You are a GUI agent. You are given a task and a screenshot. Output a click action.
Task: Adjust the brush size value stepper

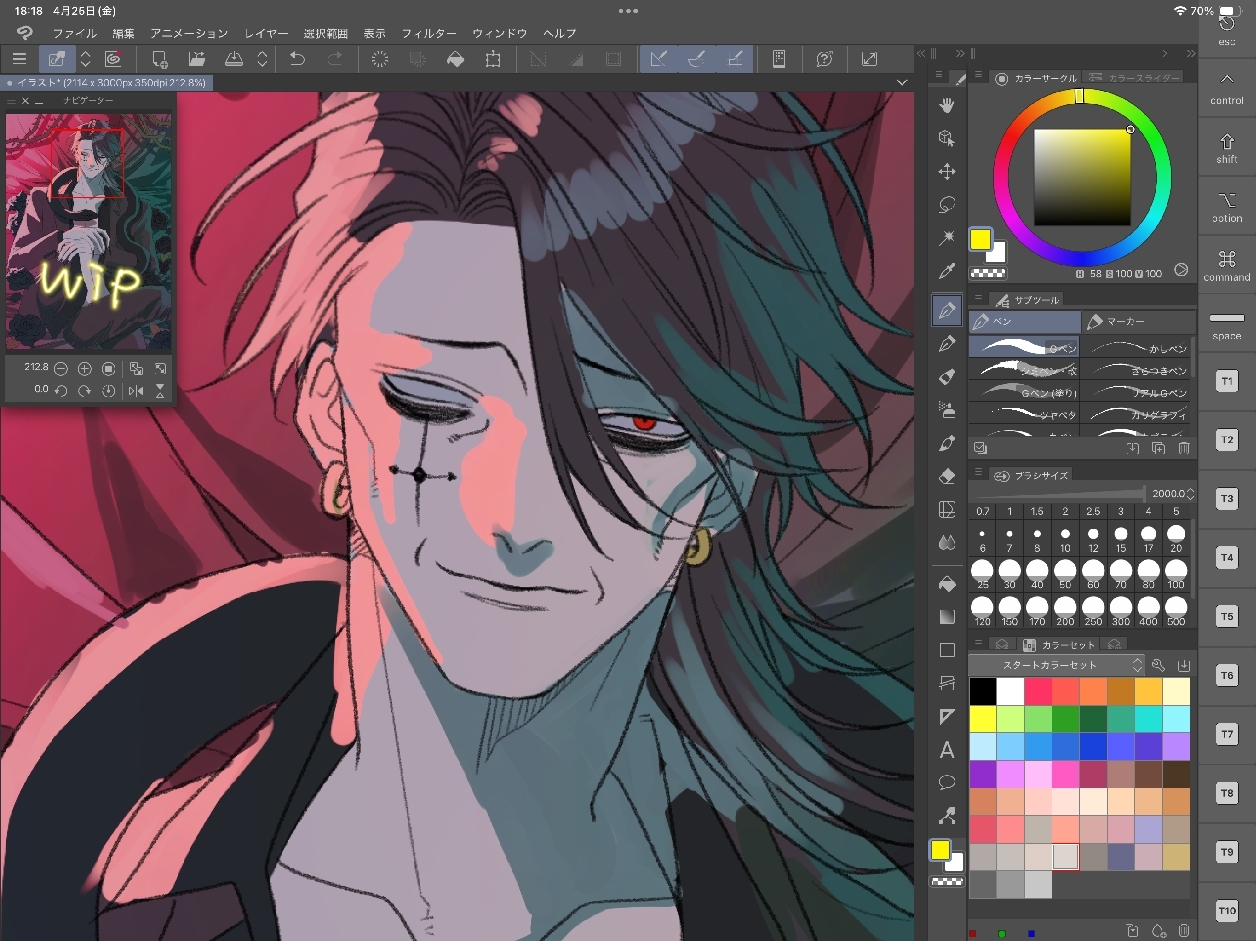[x=1190, y=494]
